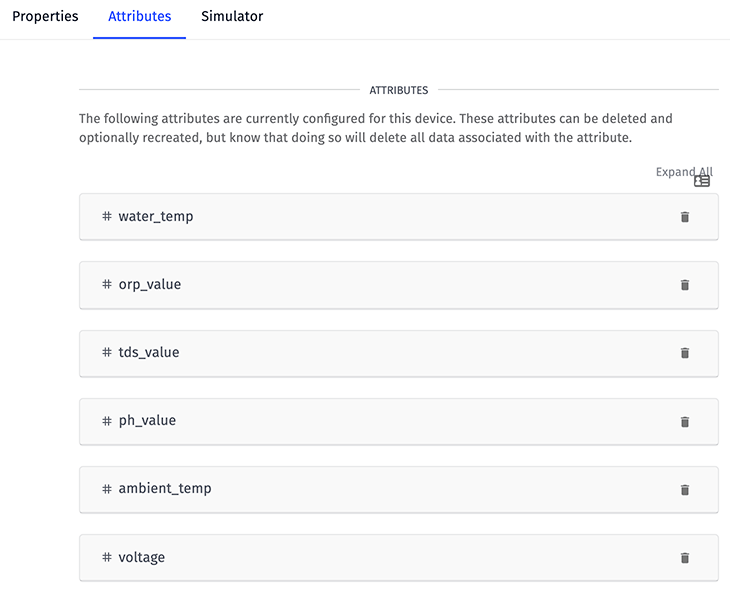Click trash icon for ambient_temp
This screenshot has height=589, width=730.
685,489
